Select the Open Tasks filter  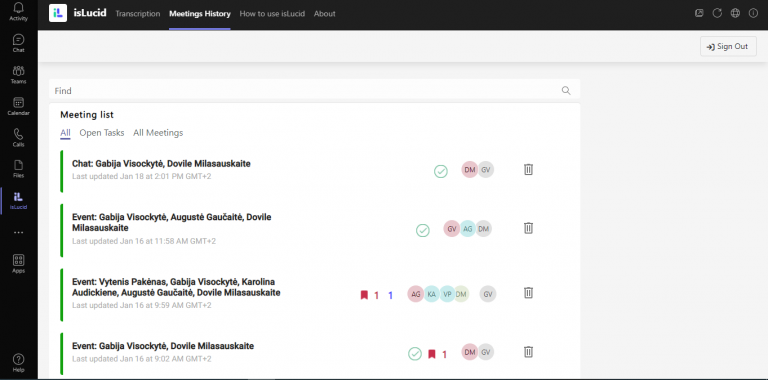[102, 133]
